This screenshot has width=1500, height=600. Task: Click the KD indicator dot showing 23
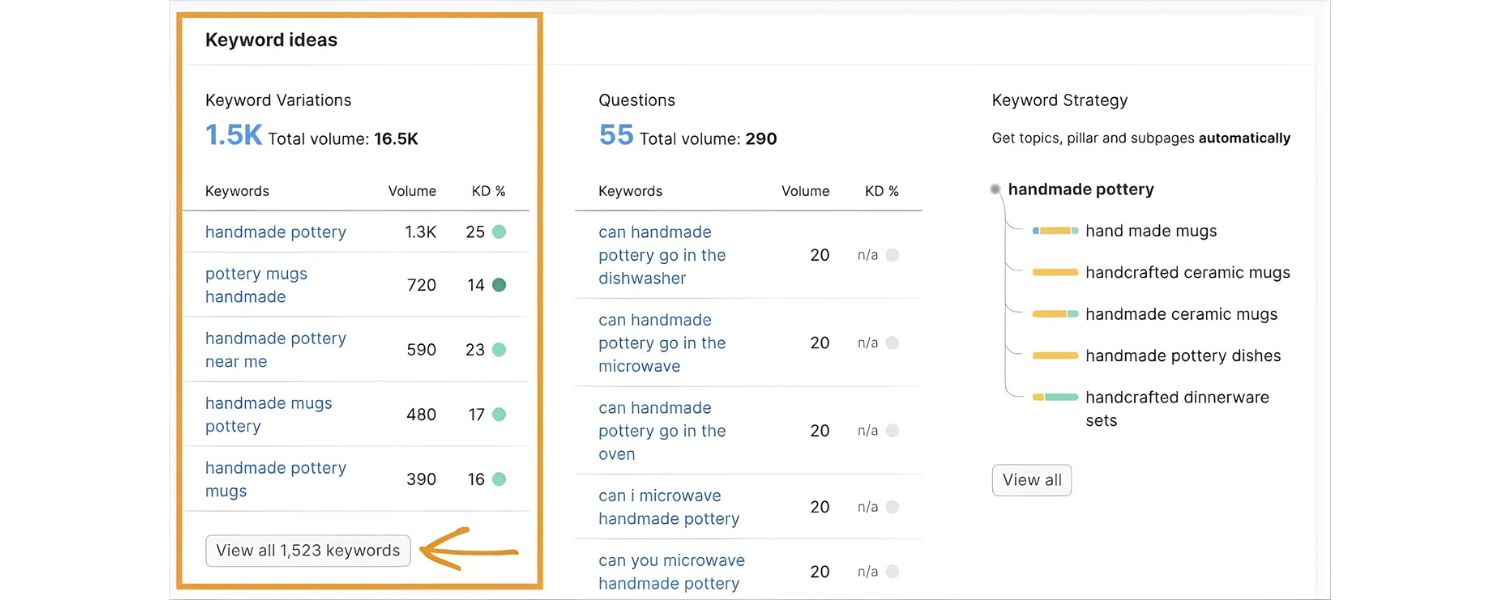point(499,350)
